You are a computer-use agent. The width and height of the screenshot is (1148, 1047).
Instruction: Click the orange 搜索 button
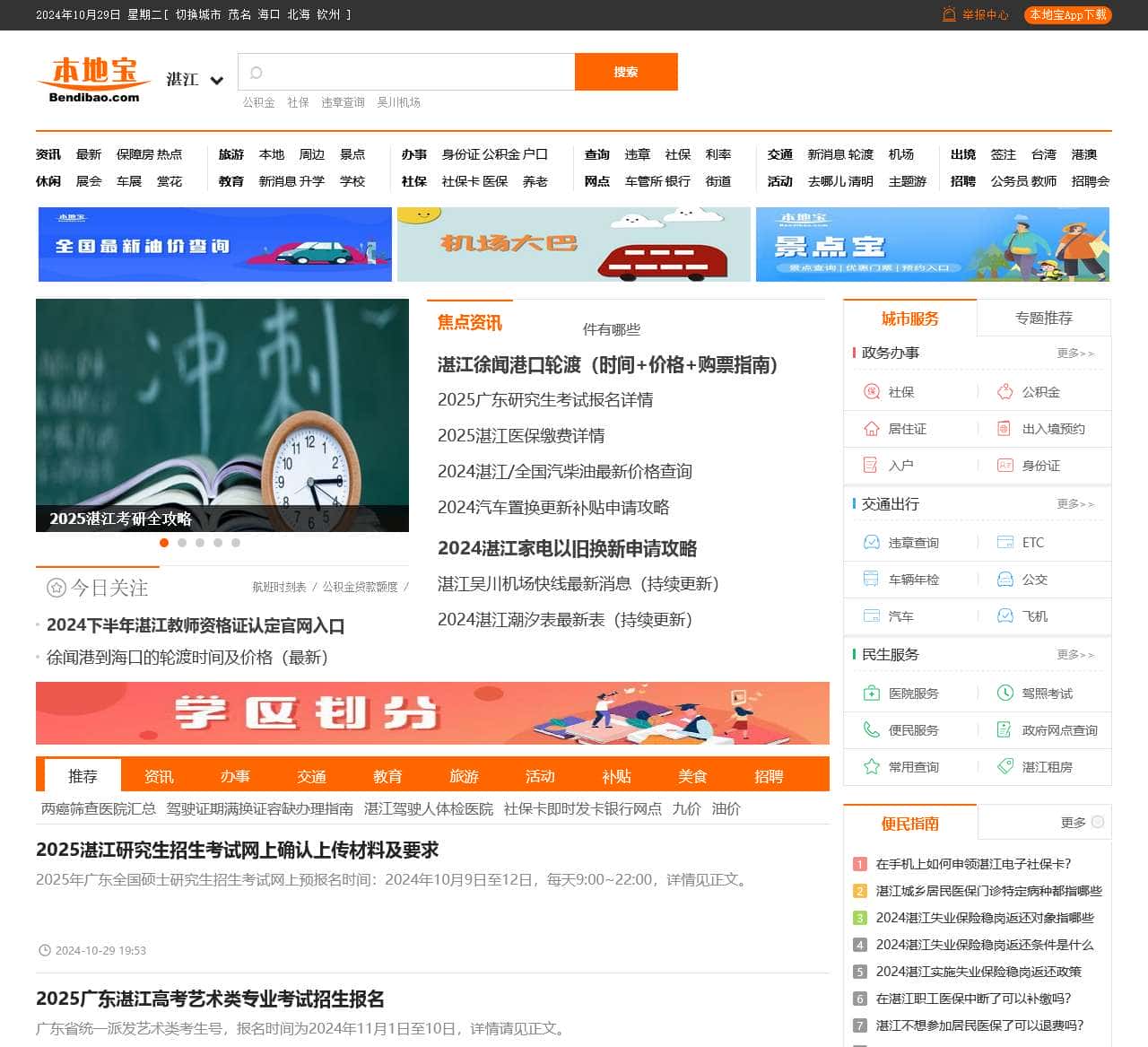click(x=626, y=72)
